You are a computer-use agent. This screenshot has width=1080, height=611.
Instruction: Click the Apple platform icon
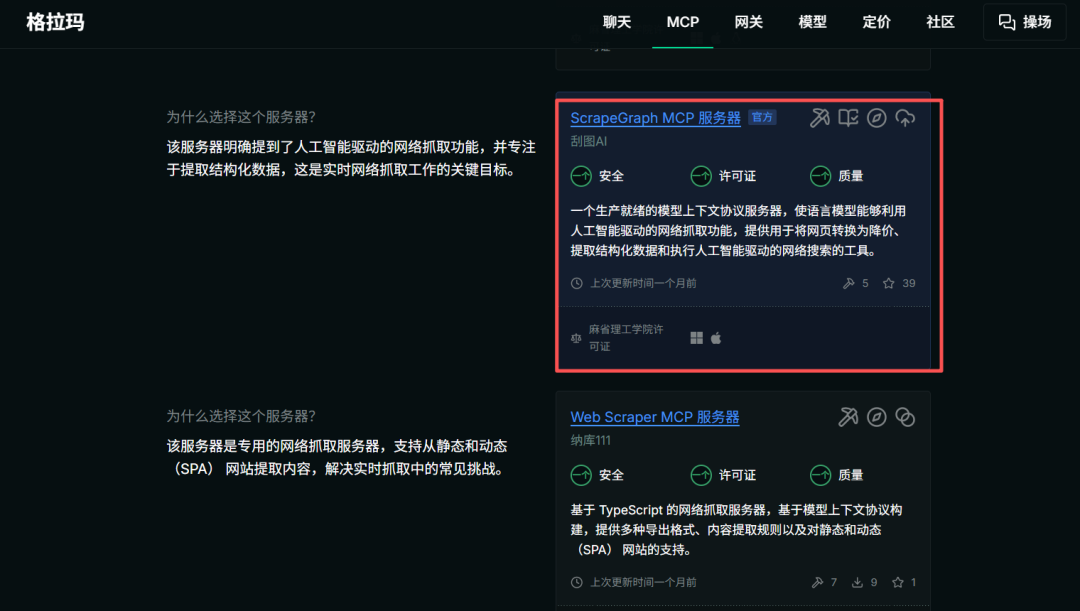pyautogui.click(x=716, y=338)
